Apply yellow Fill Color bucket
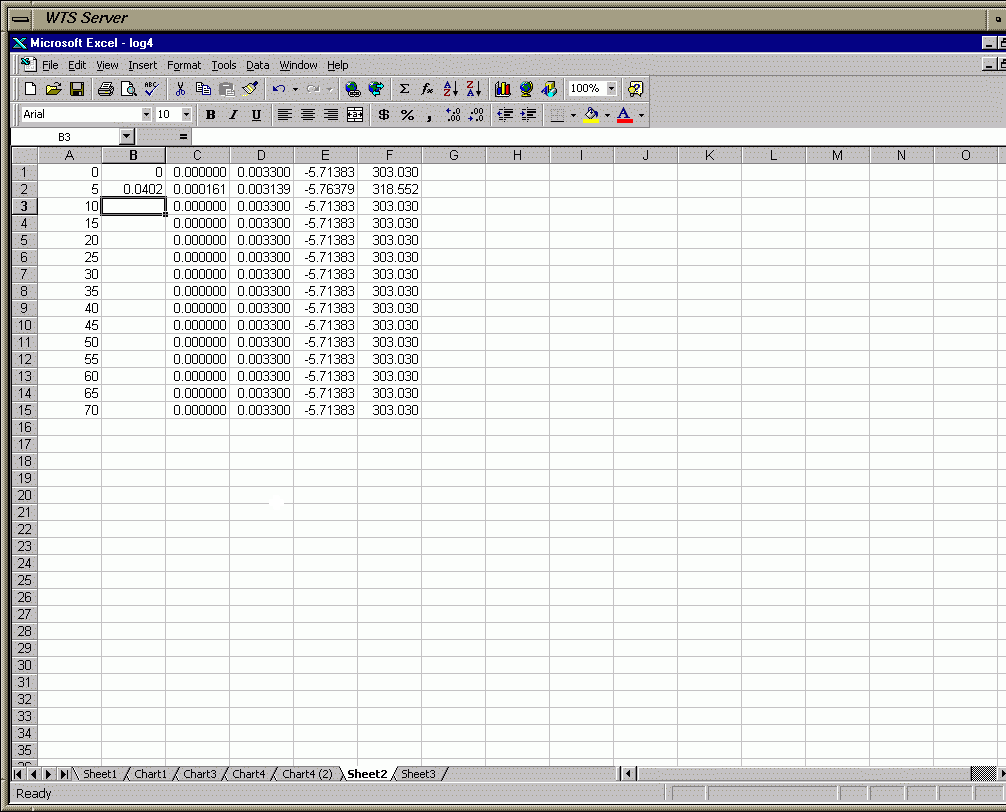Image resolution: width=1006 pixels, height=812 pixels. pos(591,115)
